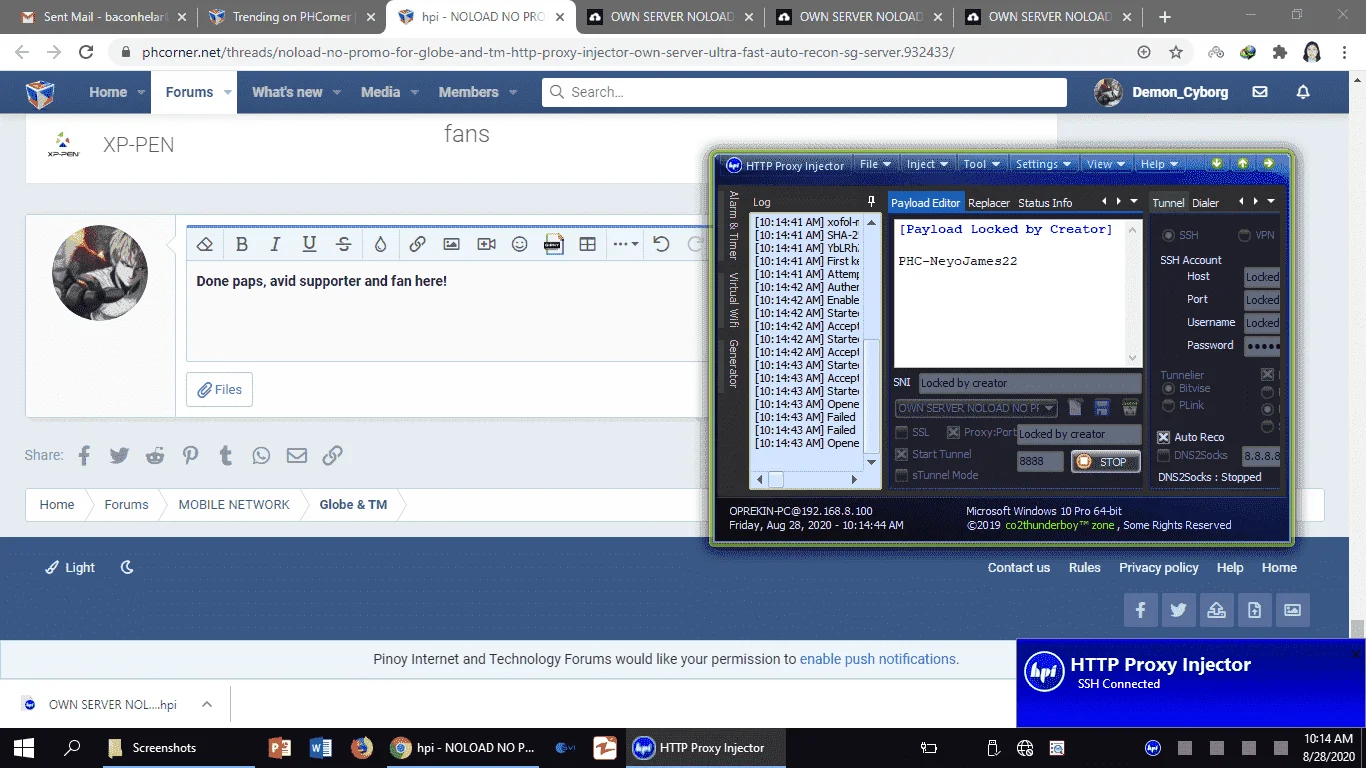Open the Help menu in HTTP Proxy Injector
Viewport: 1366px width, 768px height.
coord(1159,164)
